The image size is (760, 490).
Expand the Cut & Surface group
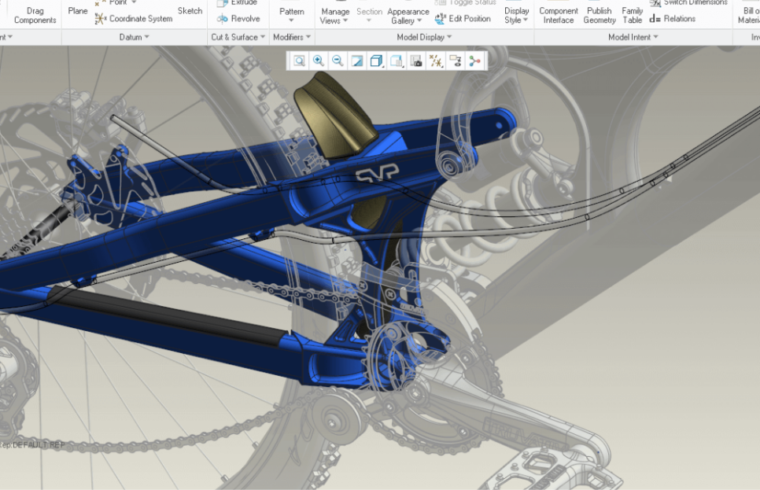click(238, 37)
